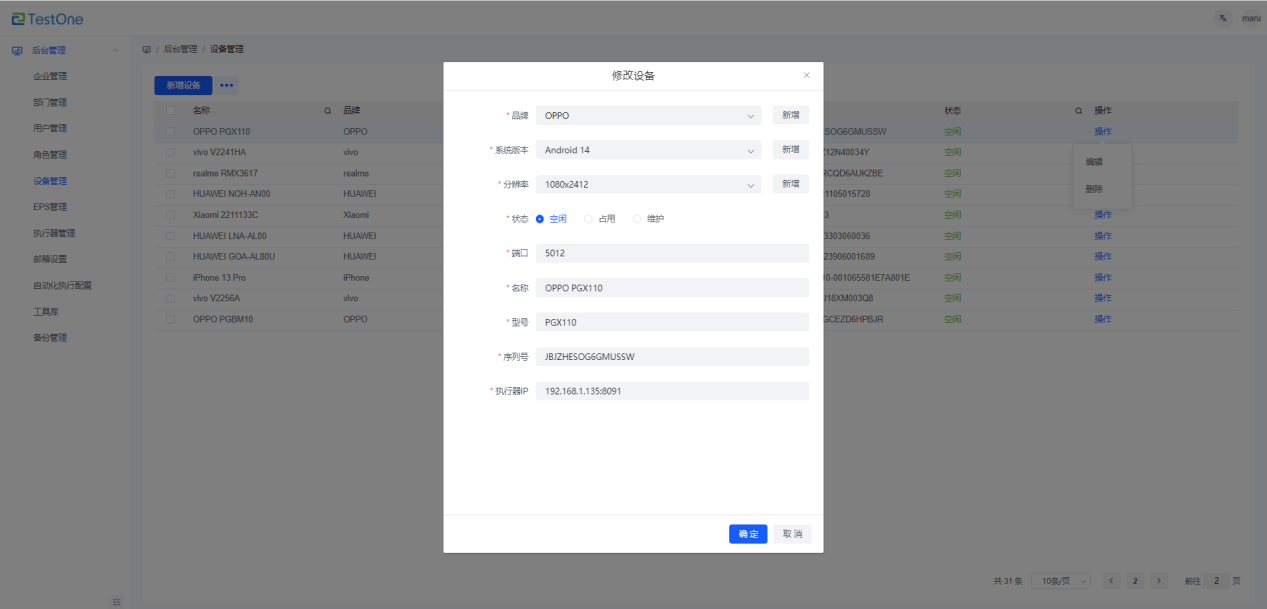This screenshot has width=1267, height=609.
Task: Check the OPPO PGBM10 row checkbox
Action: pyautogui.click(x=171, y=319)
